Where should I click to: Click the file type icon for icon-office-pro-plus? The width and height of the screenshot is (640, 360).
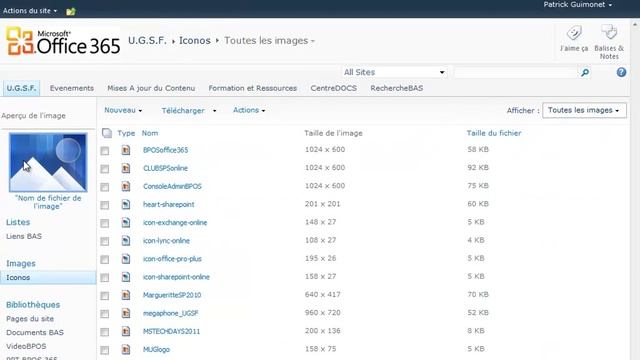(126, 259)
